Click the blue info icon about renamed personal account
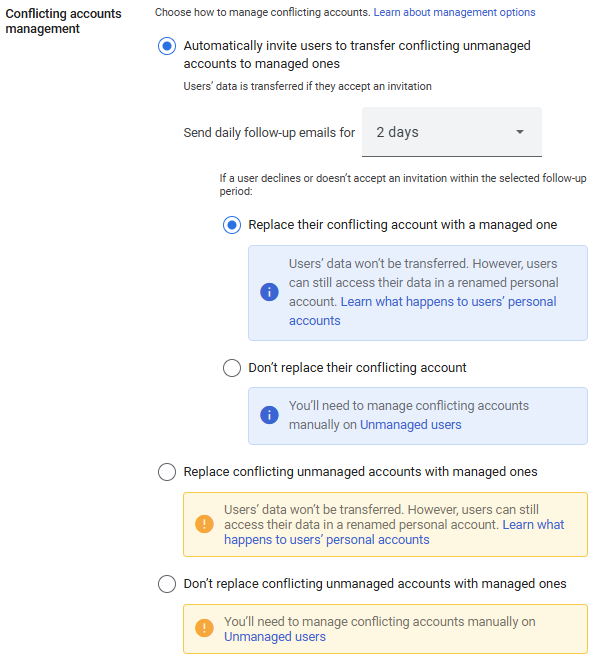 tap(268, 291)
